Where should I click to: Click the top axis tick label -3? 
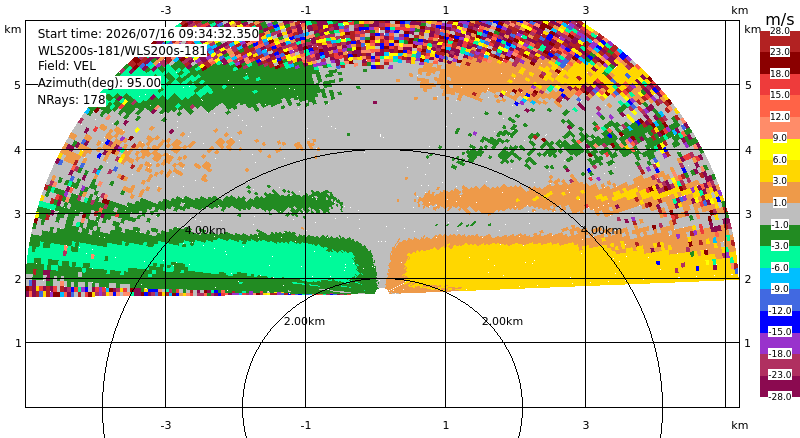pos(165,10)
